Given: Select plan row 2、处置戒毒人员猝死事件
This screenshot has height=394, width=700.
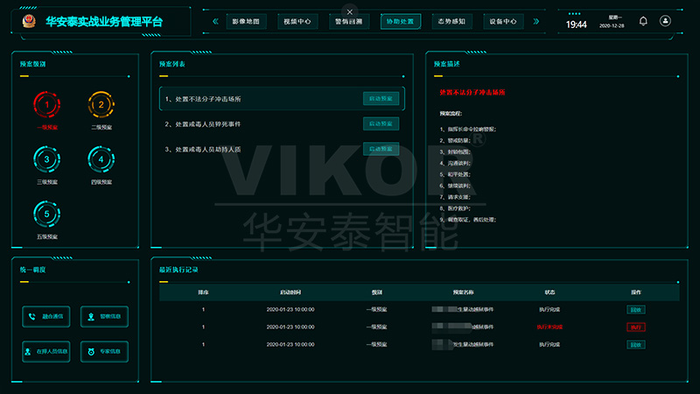Looking at the screenshot, I should 282,124.
